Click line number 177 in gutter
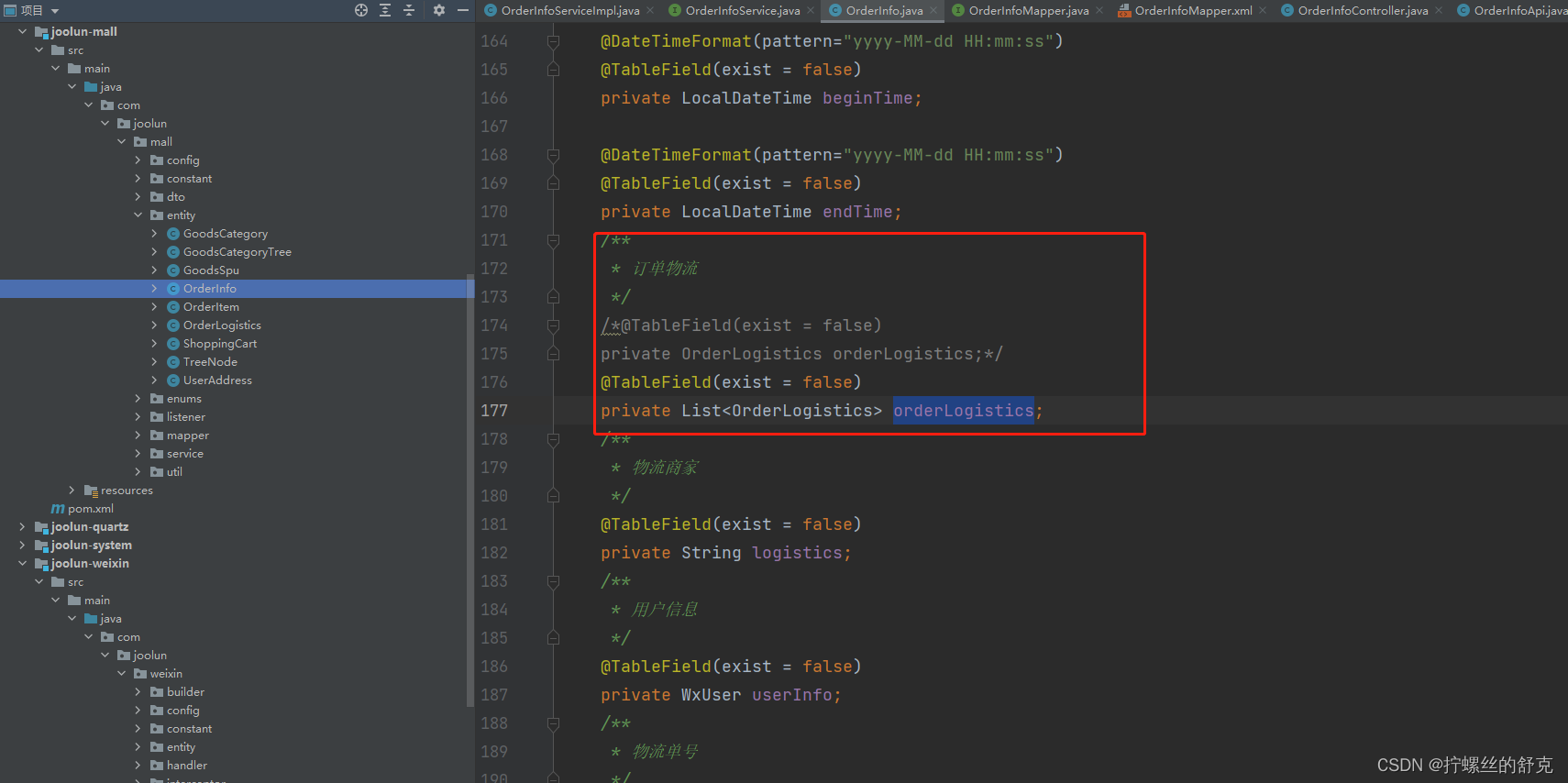 494,411
